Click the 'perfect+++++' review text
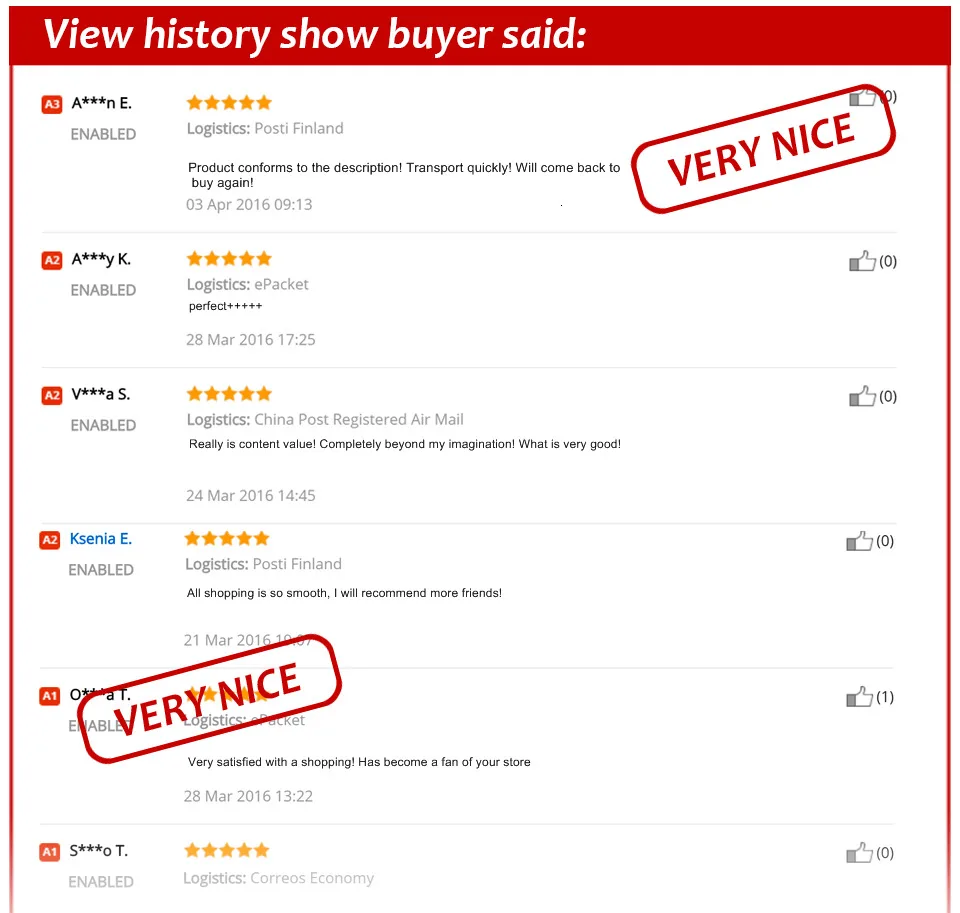This screenshot has width=960, height=913. click(x=225, y=306)
